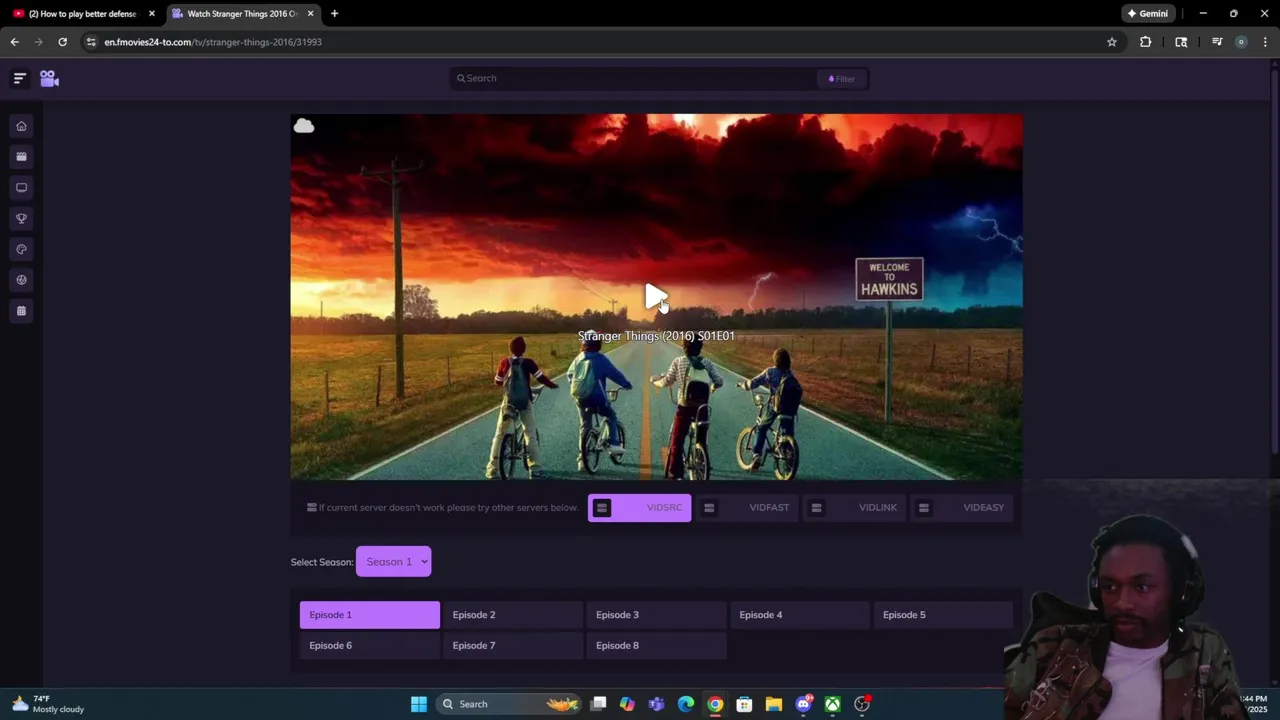Switch to the VIDLINK server
Screen dimensions: 1280x720
pos(855,507)
